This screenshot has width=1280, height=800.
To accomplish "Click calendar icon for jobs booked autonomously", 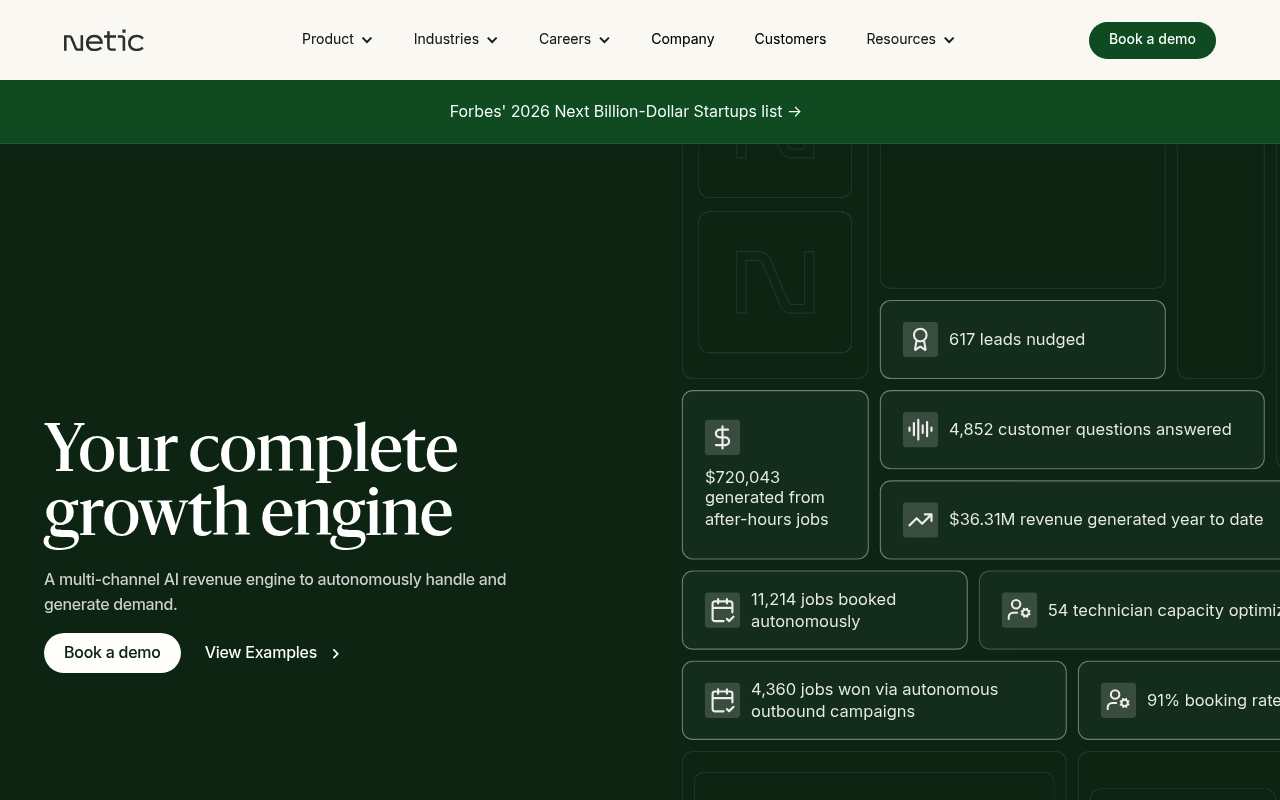I will (x=722, y=610).
